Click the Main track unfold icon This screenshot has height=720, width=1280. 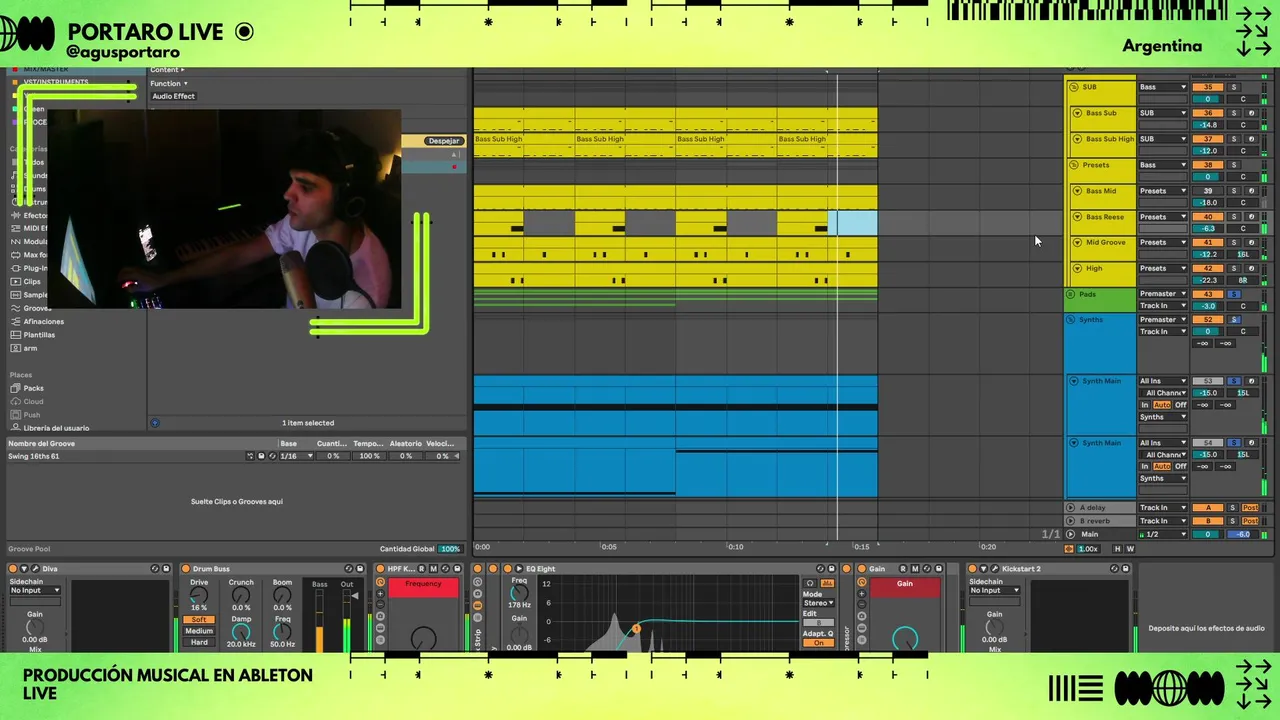[1070, 534]
